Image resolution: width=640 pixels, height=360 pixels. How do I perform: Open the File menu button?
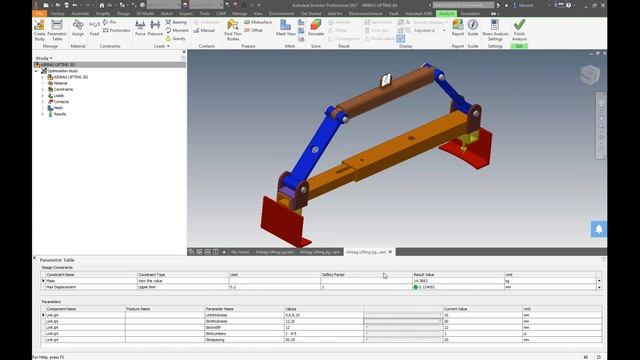coord(40,13)
